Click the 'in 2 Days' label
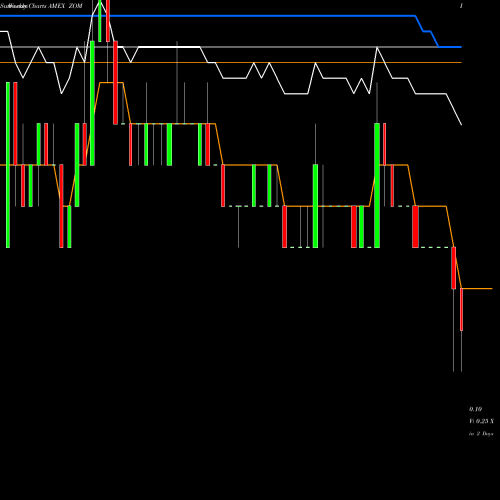 (x=481, y=434)
